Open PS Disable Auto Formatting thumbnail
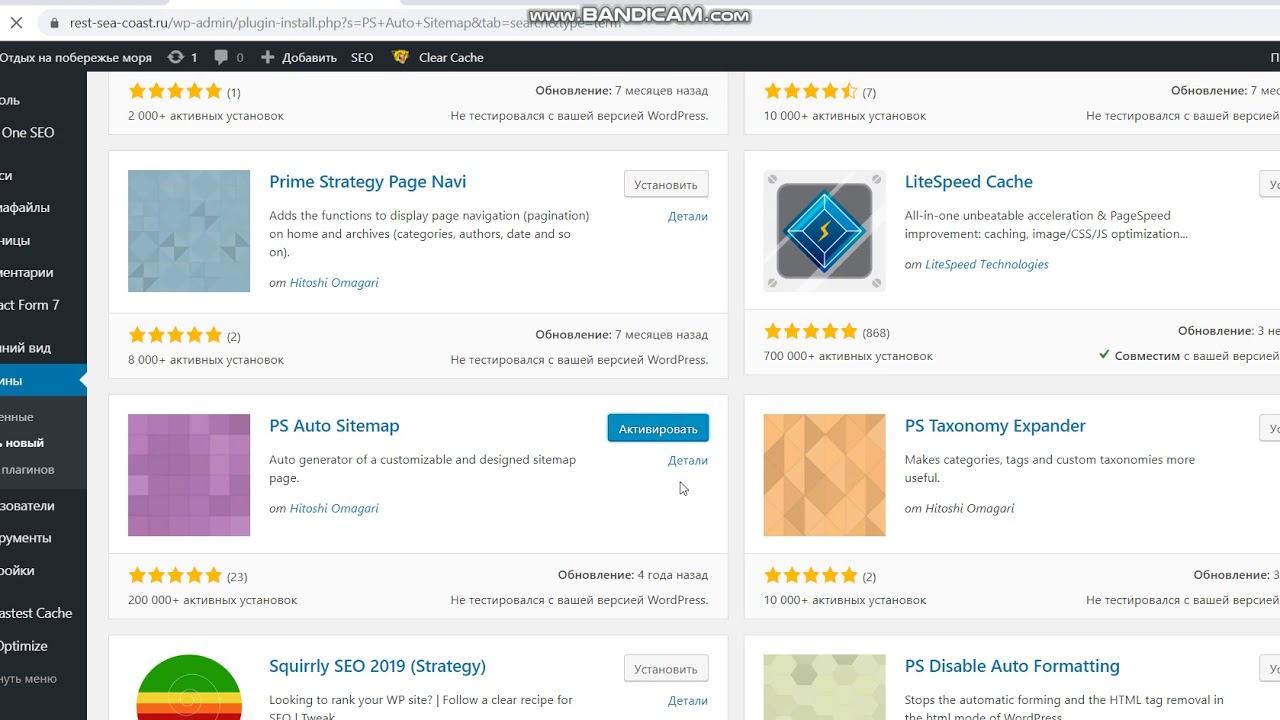 824,687
